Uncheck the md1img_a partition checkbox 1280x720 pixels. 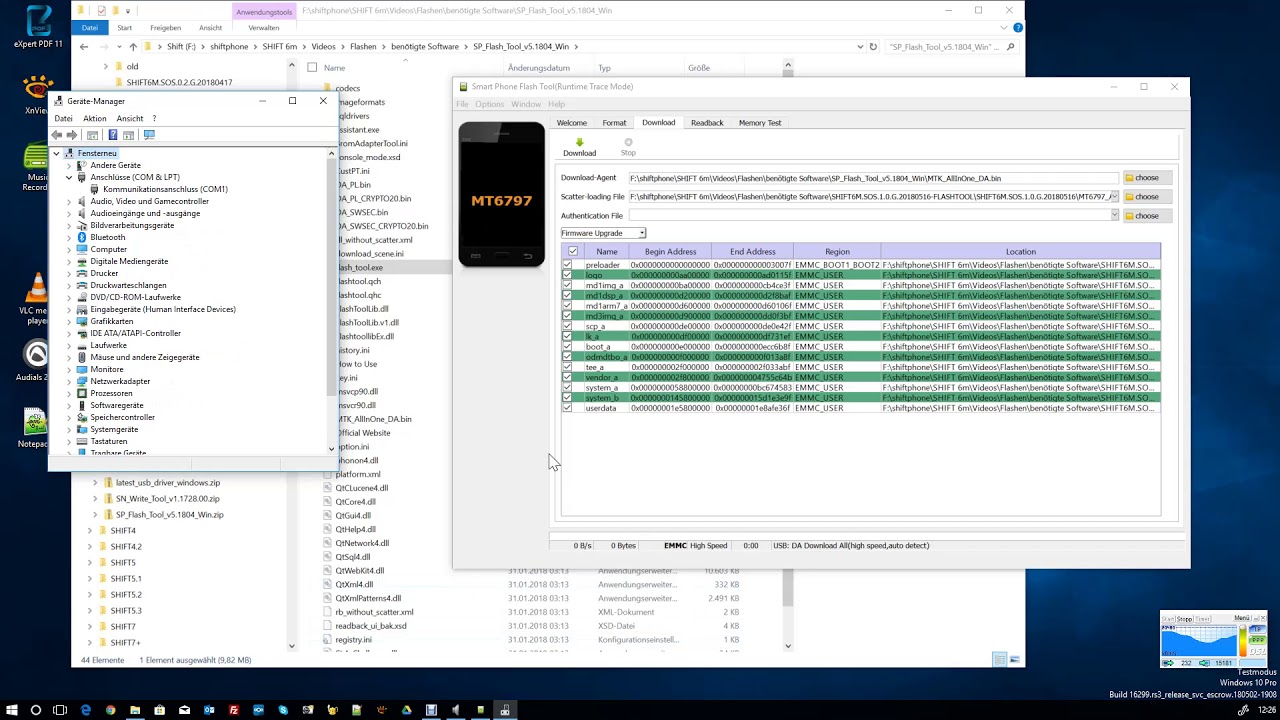point(567,286)
